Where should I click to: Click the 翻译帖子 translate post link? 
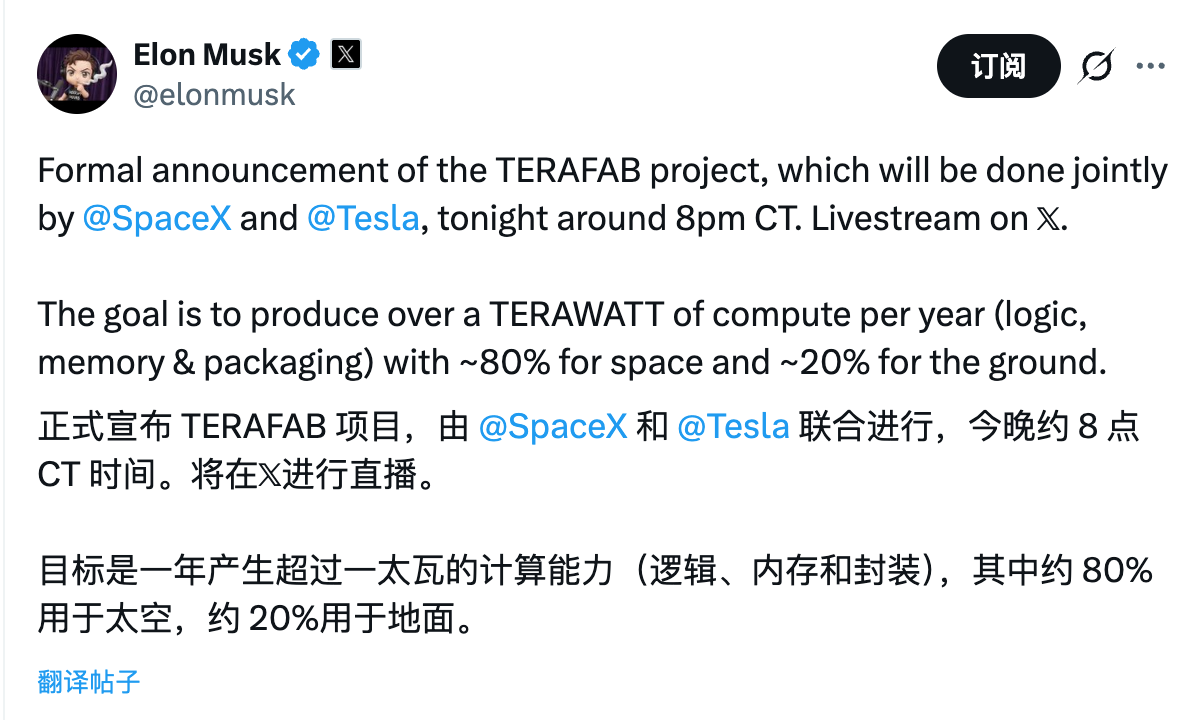click(89, 683)
